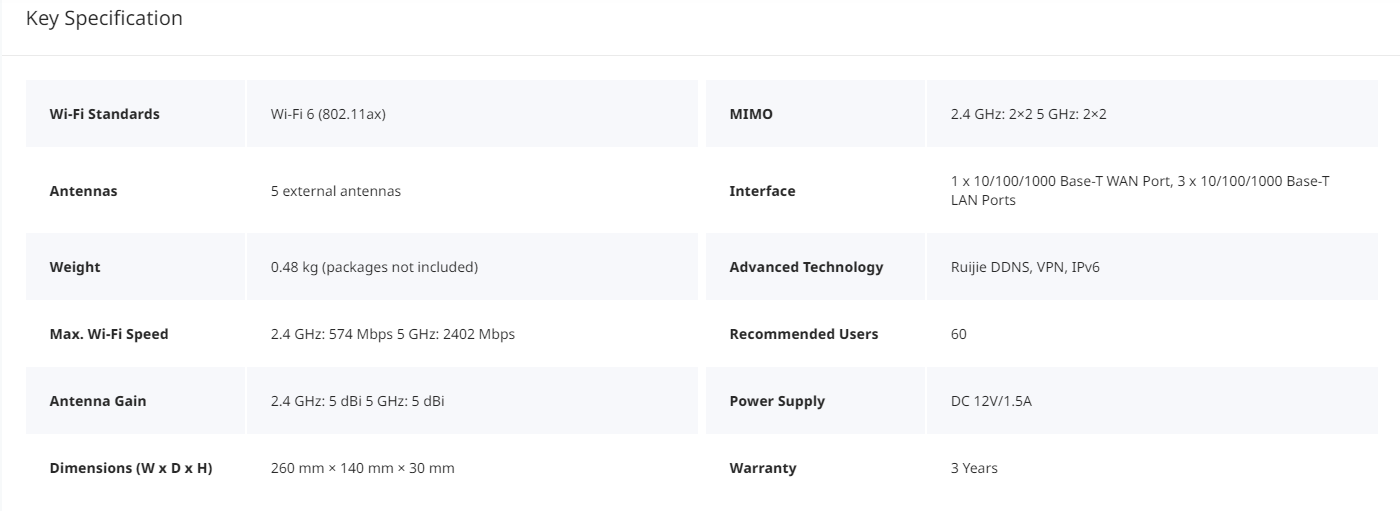The width and height of the screenshot is (1400, 511).
Task: Select the MIMO label cell
Action: click(815, 114)
